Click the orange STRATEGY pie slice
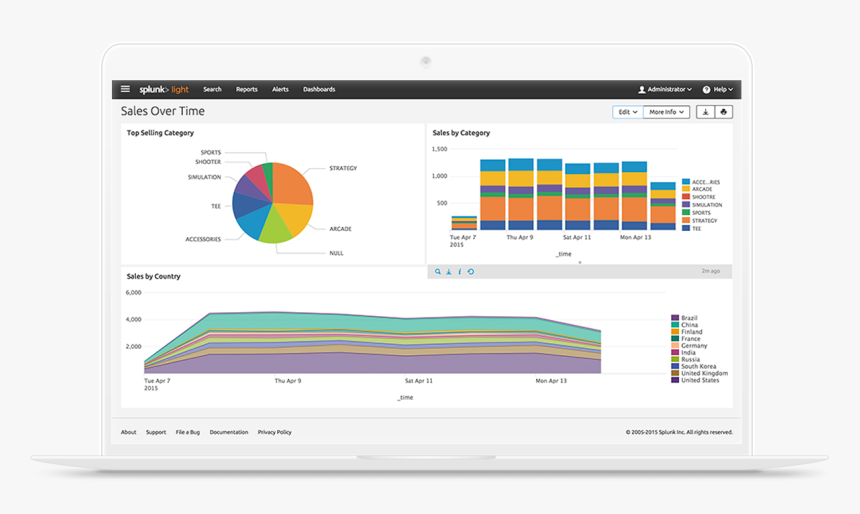 tap(291, 184)
